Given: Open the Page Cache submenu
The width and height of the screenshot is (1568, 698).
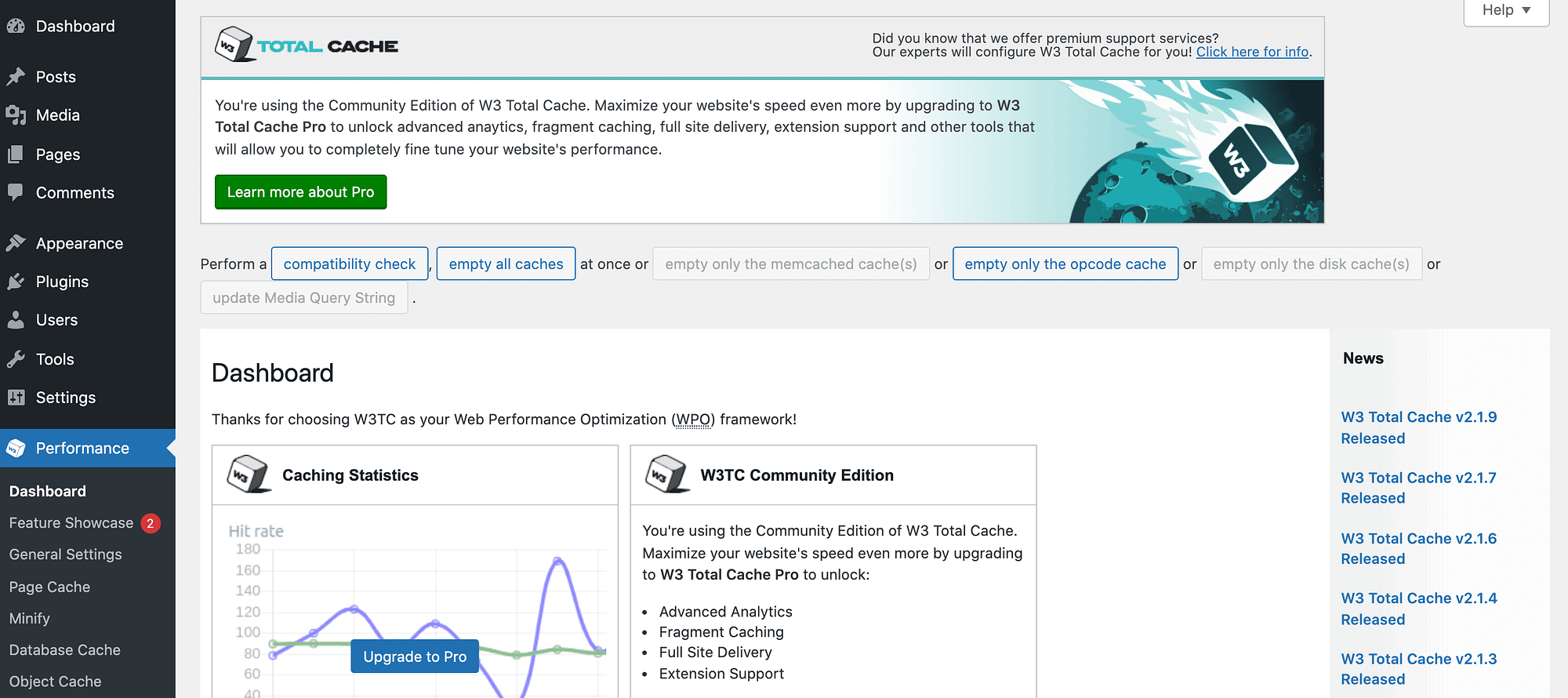Looking at the screenshot, I should point(49,587).
